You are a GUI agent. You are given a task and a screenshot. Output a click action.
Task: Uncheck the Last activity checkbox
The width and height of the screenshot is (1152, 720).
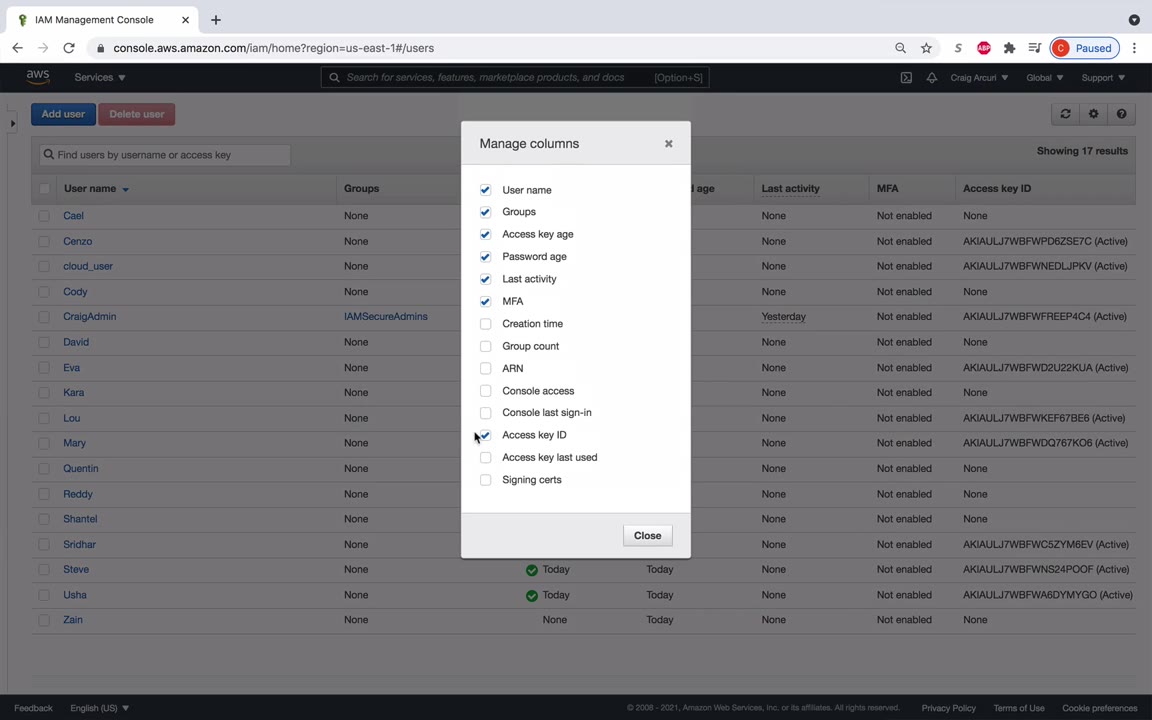tap(486, 279)
